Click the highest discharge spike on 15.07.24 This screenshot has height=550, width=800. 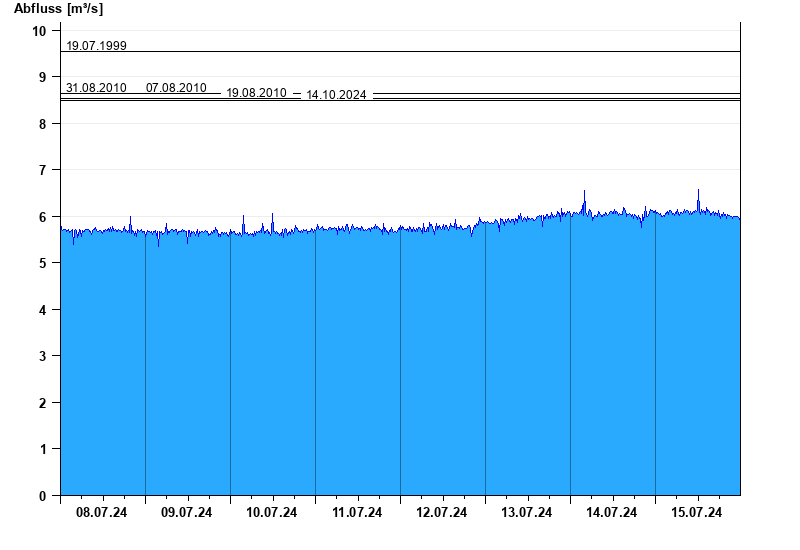pos(698,191)
